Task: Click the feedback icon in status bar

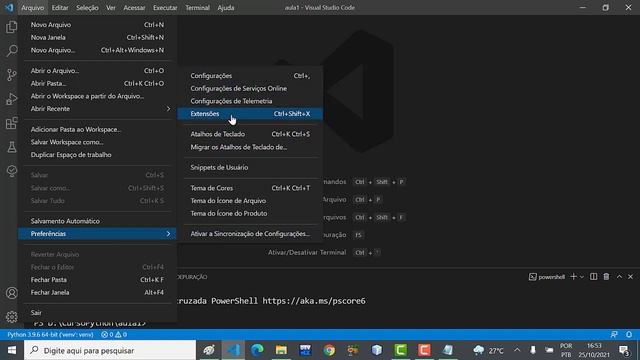Action: click(614, 334)
